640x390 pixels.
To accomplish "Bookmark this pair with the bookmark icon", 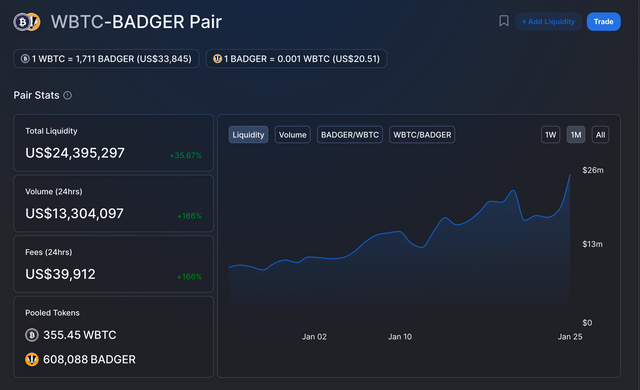I will (x=504, y=21).
